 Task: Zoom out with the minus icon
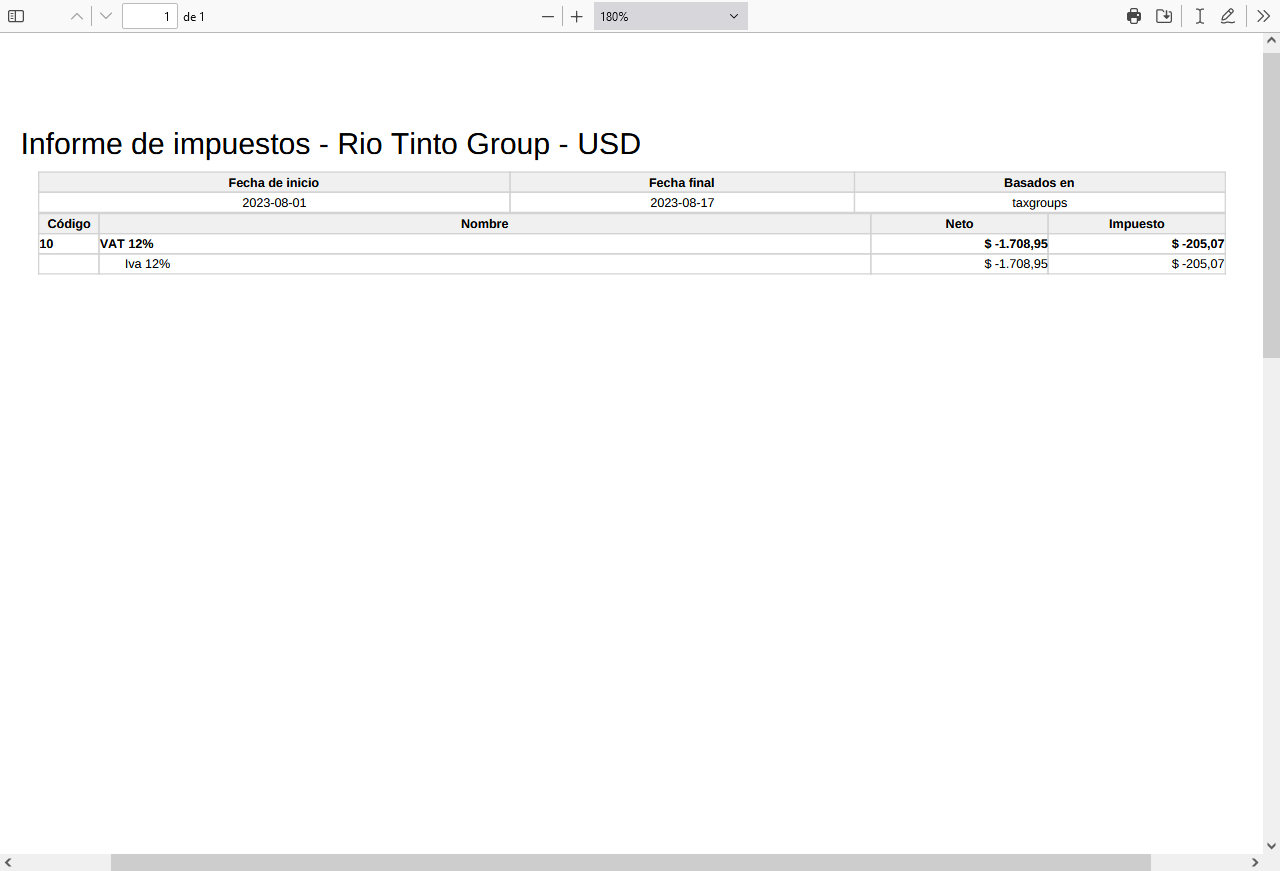click(x=548, y=16)
